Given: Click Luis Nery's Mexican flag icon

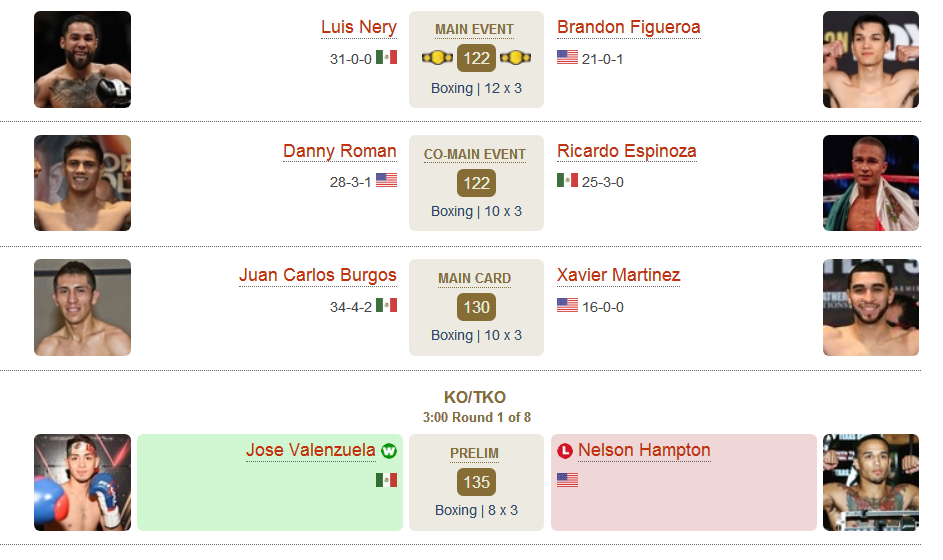Looking at the screenshot, I should point(386,57).
